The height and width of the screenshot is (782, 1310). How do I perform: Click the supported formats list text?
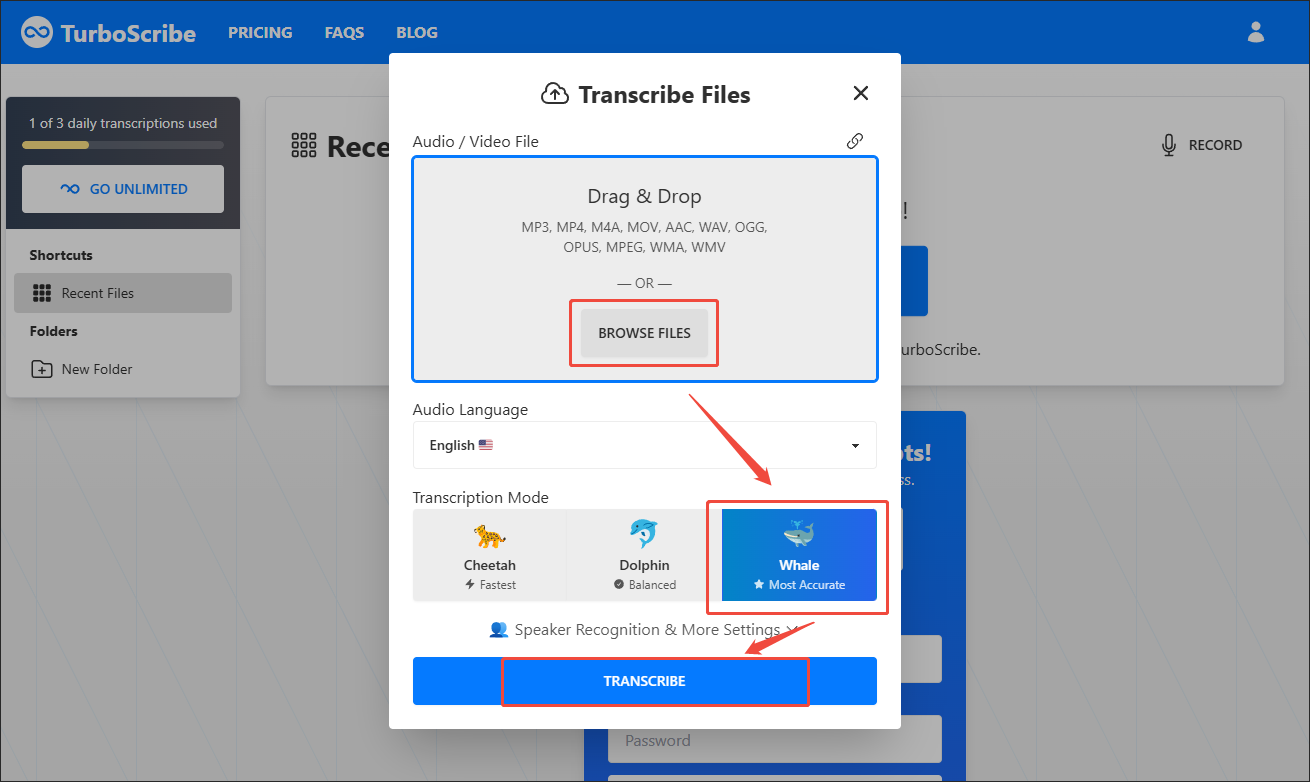[x=645, y=237]
